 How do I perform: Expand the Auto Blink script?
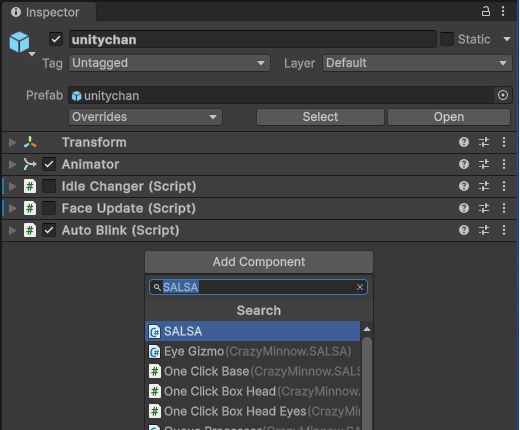pos(12,230)
